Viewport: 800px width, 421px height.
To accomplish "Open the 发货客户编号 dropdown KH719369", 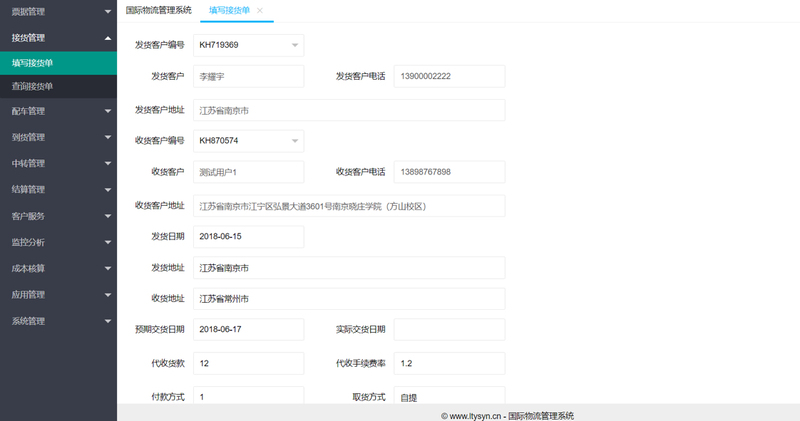I will [248, 45].
